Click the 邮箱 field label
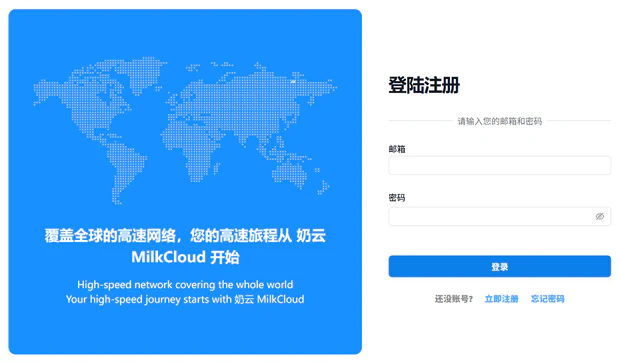Screen dimensions: 620x362 pos(397,149)
